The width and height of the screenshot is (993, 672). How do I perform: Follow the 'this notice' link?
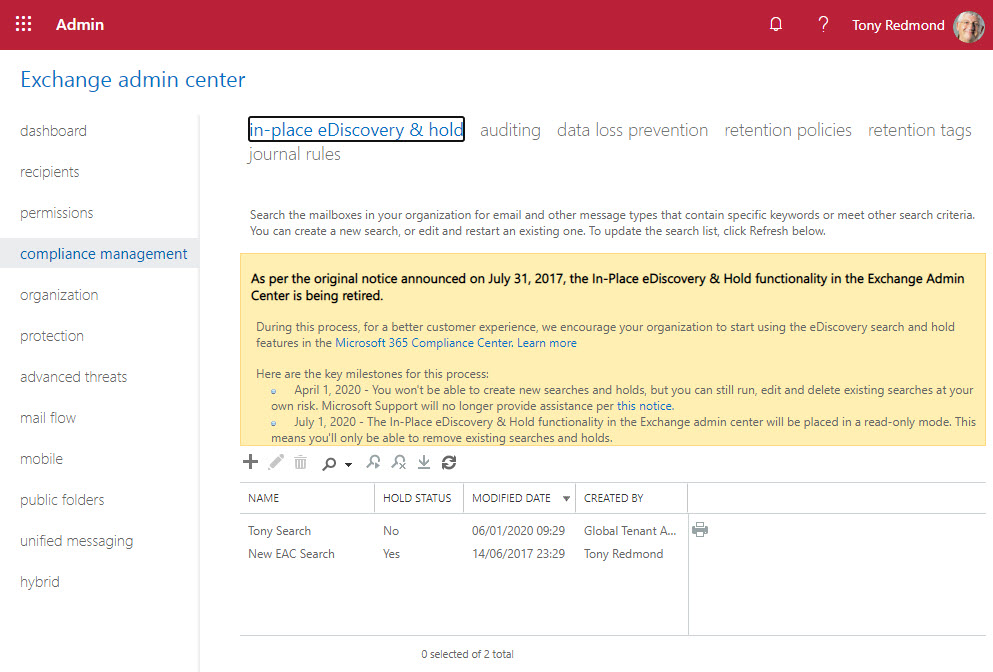[x=645, y=406]
